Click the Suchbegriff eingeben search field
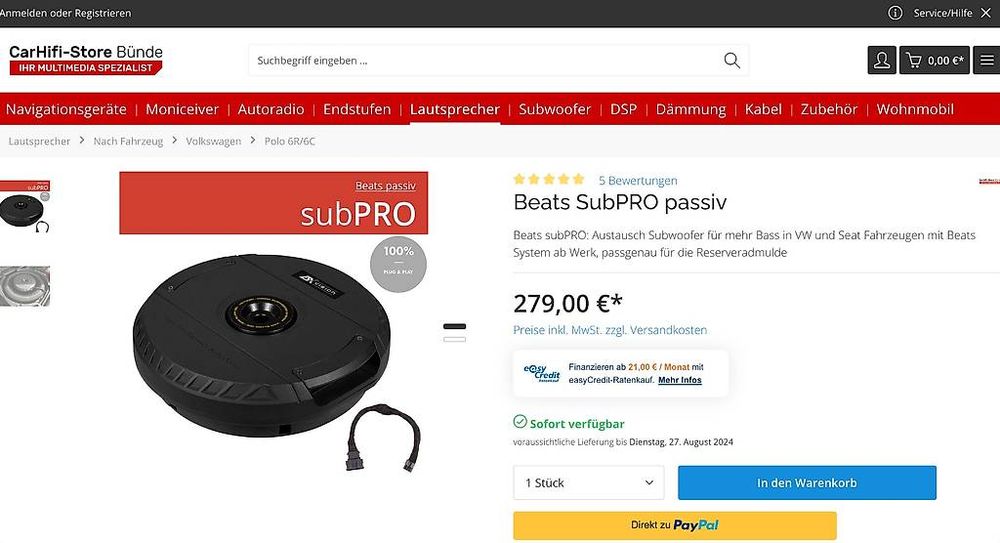The image size is (1000, 543). pos(485,61)
